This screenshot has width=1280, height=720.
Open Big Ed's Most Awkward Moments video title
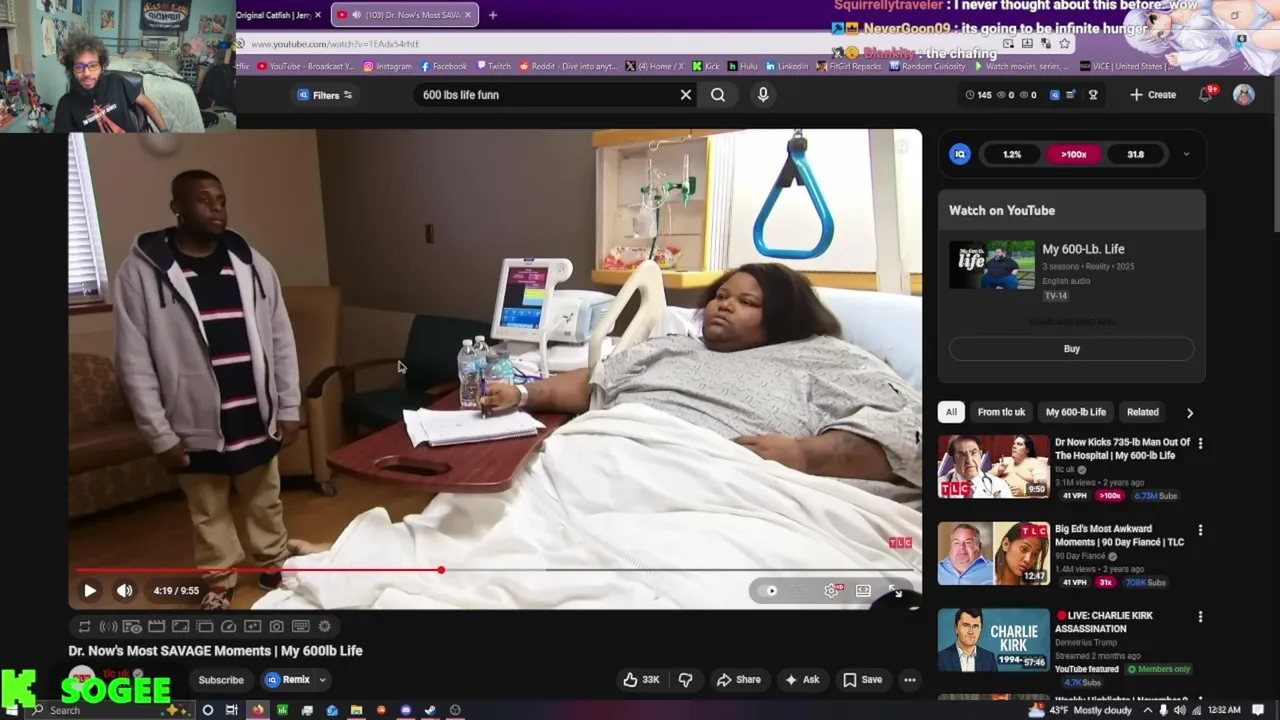tap(1119, 536)
